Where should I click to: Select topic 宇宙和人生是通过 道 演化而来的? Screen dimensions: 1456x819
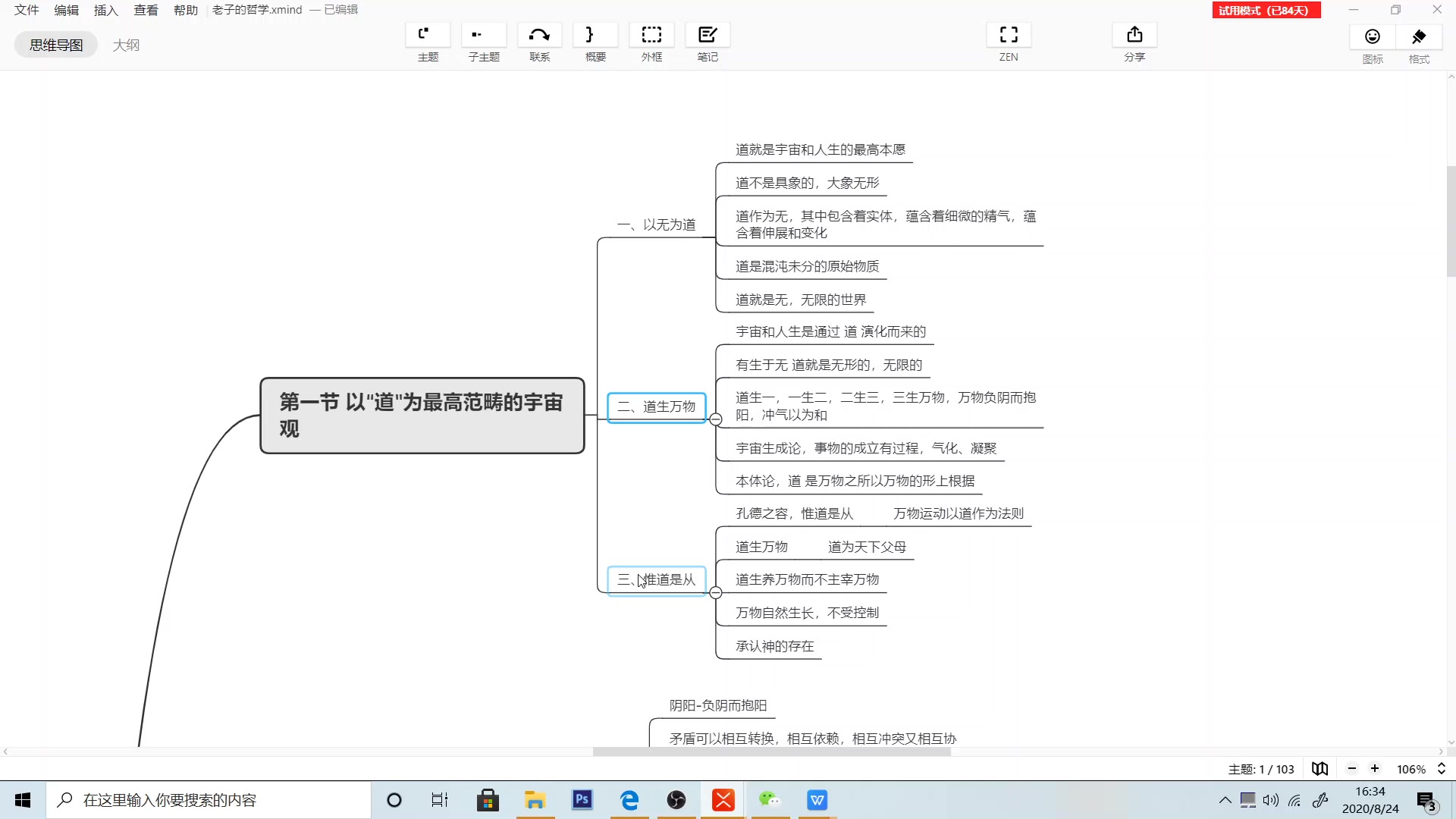tap(831, 331)
